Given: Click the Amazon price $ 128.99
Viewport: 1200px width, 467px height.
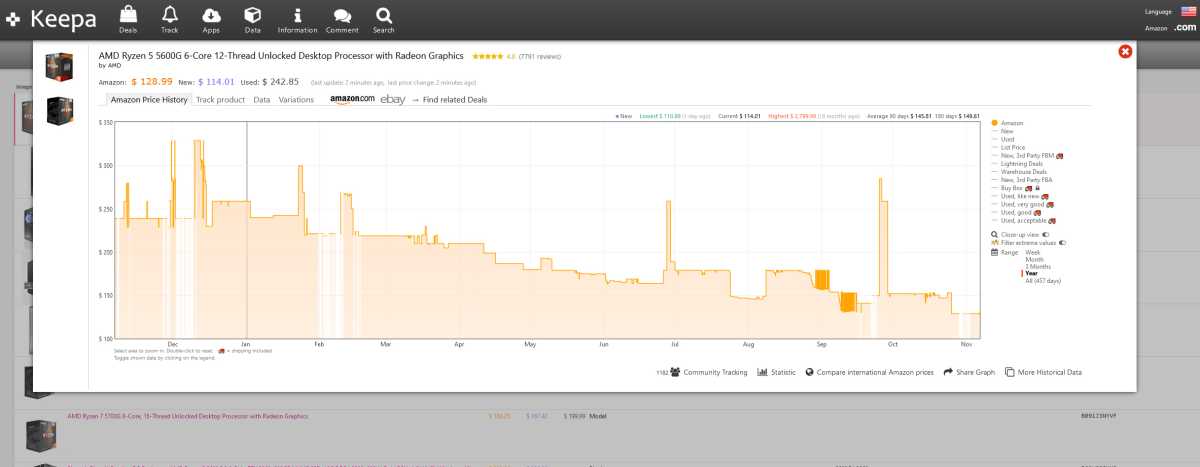Looking at the screenshot, I should point(152,81).
